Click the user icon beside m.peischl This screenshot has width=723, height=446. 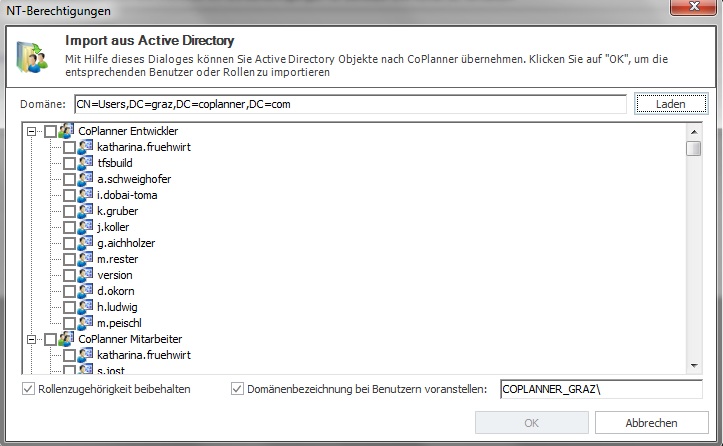pos(85,323)
